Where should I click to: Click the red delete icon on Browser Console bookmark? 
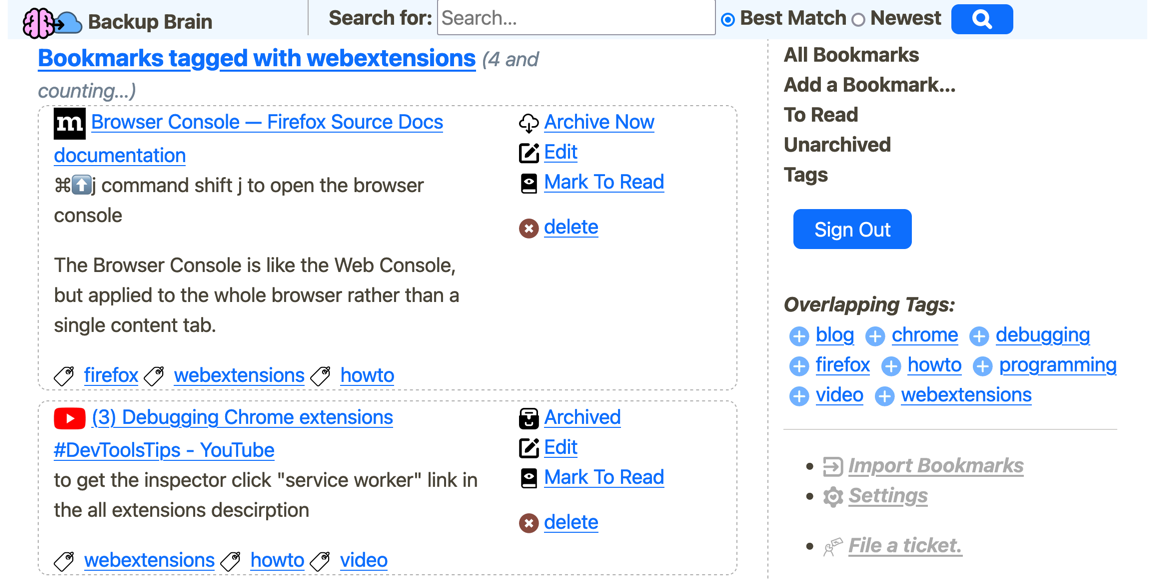click(x=529, y=228)
